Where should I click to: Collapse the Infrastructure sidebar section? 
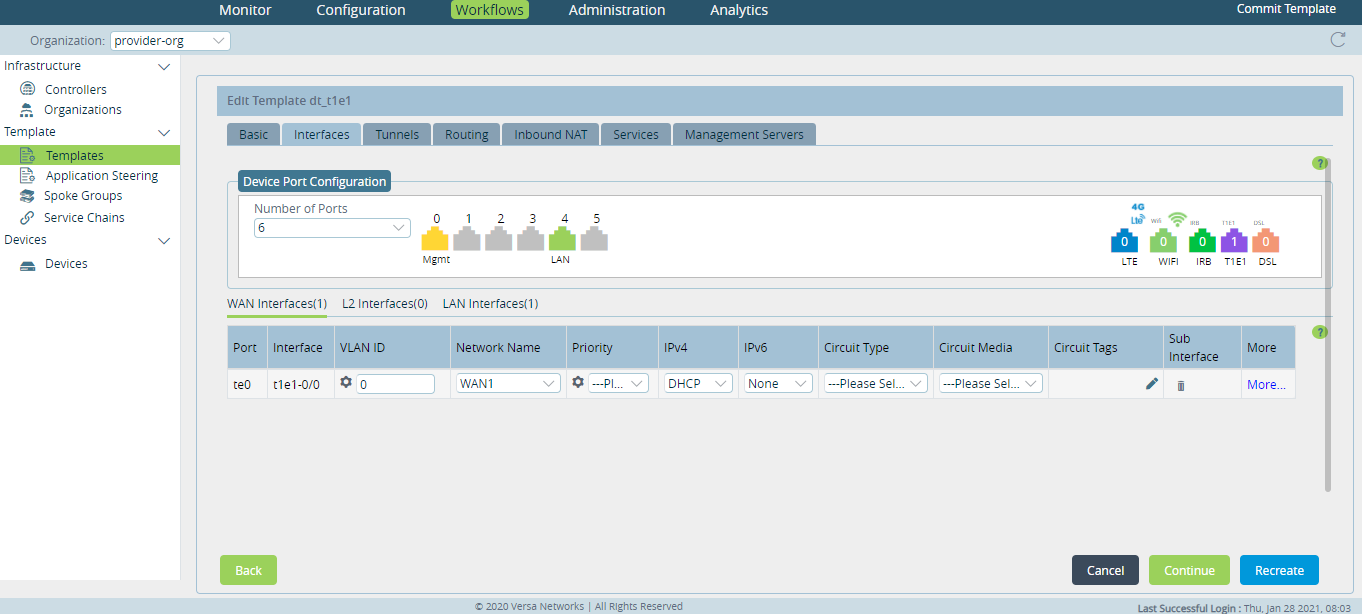tap(165, 67)
